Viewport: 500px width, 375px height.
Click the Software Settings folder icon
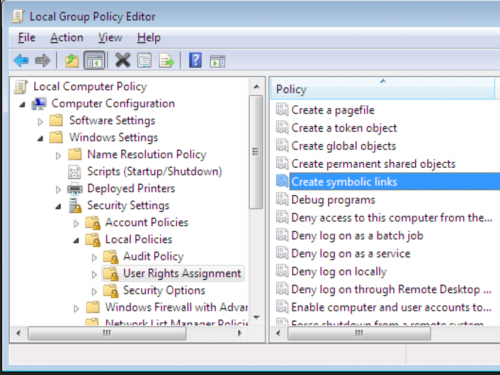pyautogui.click(x=56, y=120)
